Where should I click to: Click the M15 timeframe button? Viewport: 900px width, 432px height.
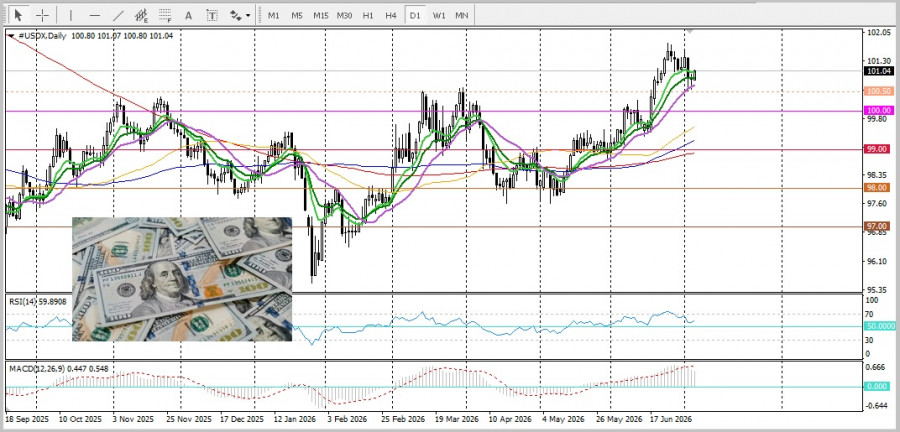320,15
